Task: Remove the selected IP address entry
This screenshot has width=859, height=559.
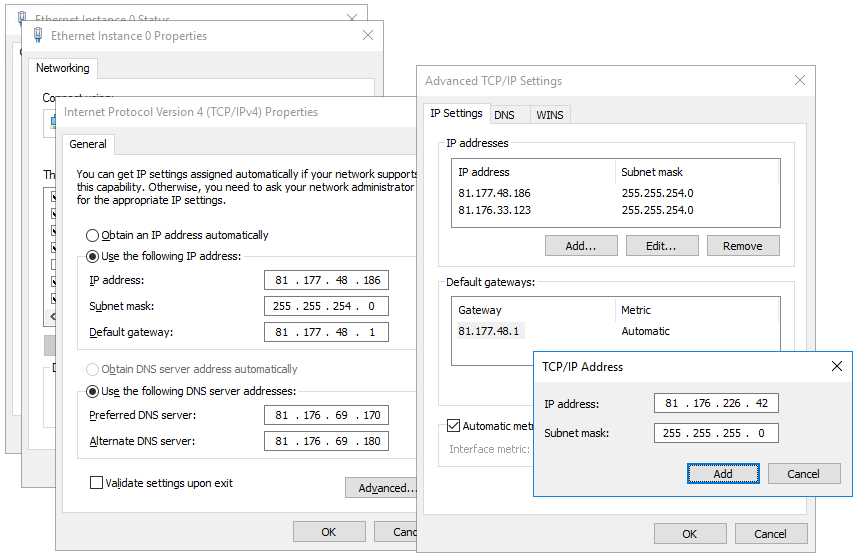Action: [x=742, y=246]
